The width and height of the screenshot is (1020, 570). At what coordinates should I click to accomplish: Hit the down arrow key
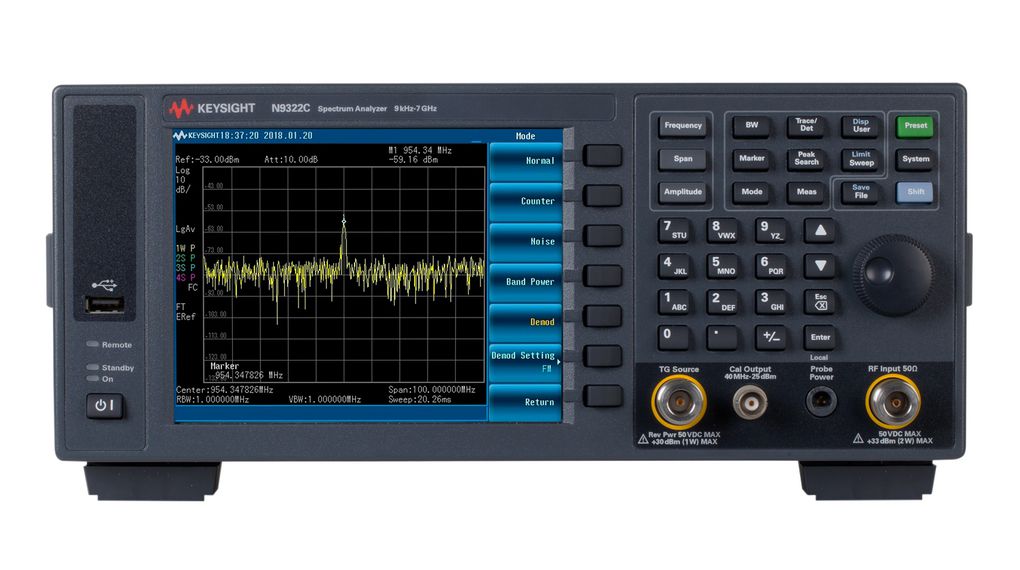click(x=820, y=266)
